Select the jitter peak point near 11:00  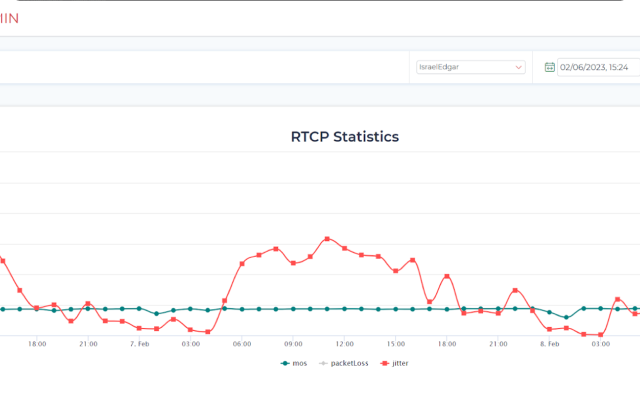(327, 239)
